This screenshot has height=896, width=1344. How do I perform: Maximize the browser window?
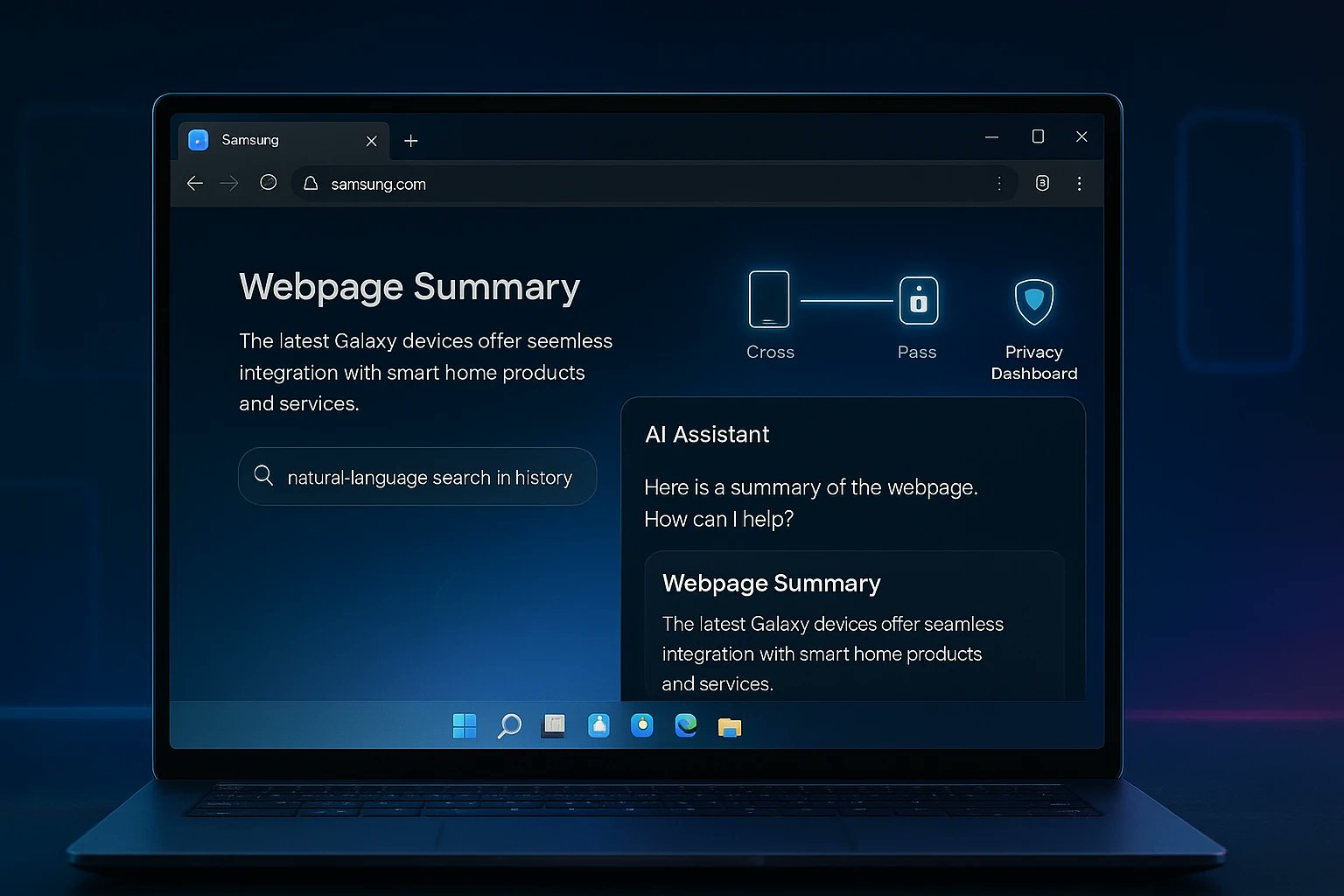point(1038,136)
